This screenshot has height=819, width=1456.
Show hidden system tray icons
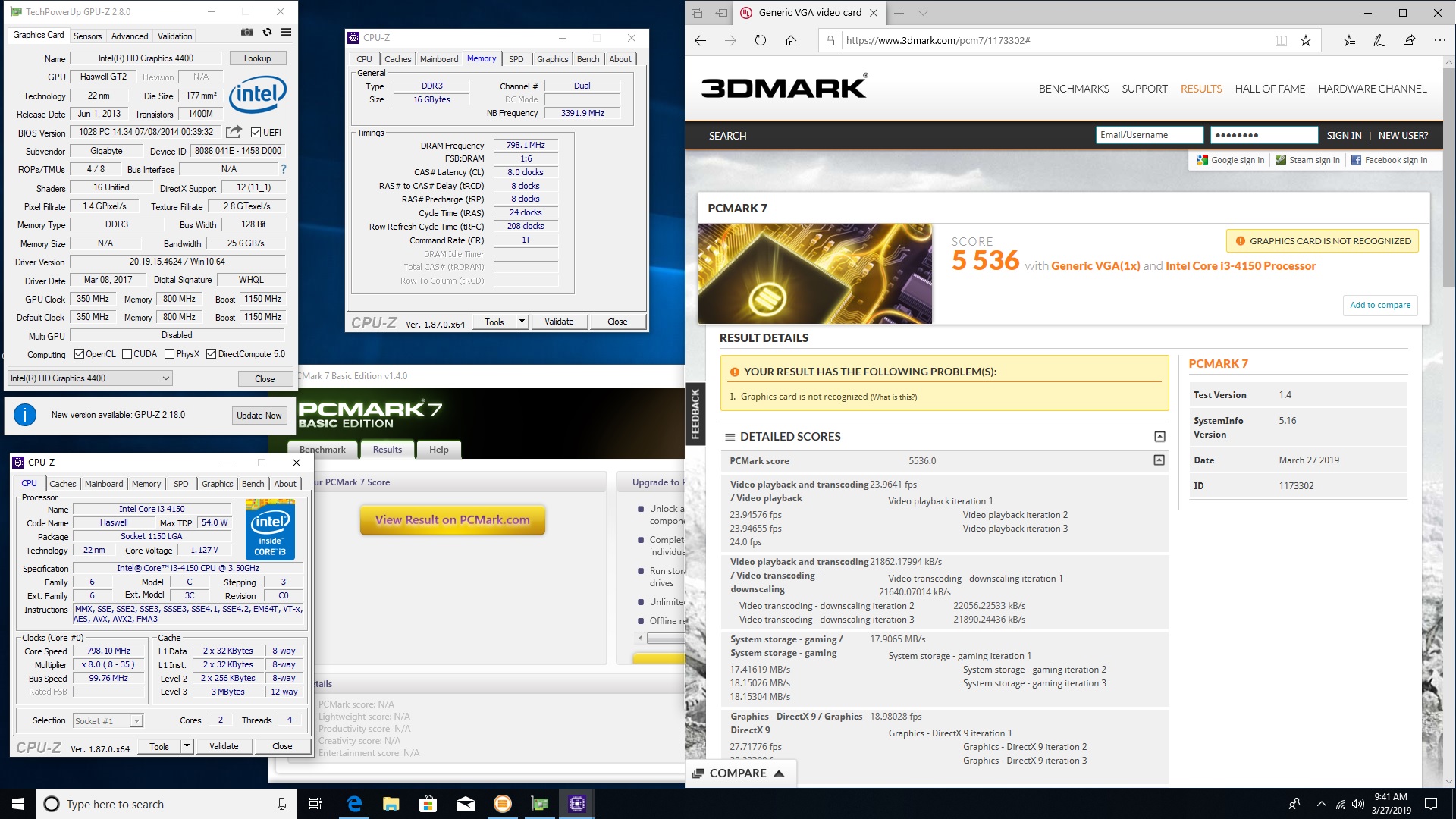pos(1322,804)
